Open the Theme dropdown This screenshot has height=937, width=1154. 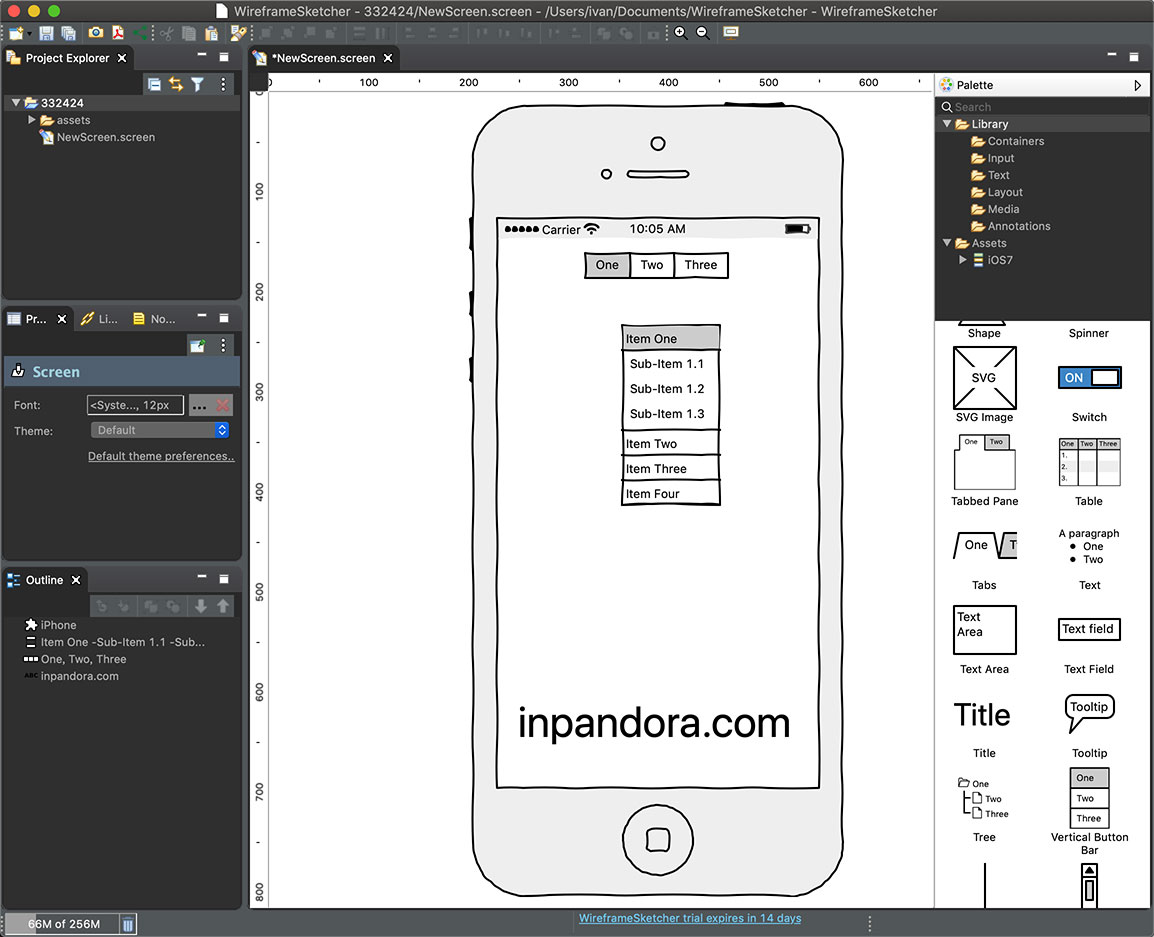160,430
